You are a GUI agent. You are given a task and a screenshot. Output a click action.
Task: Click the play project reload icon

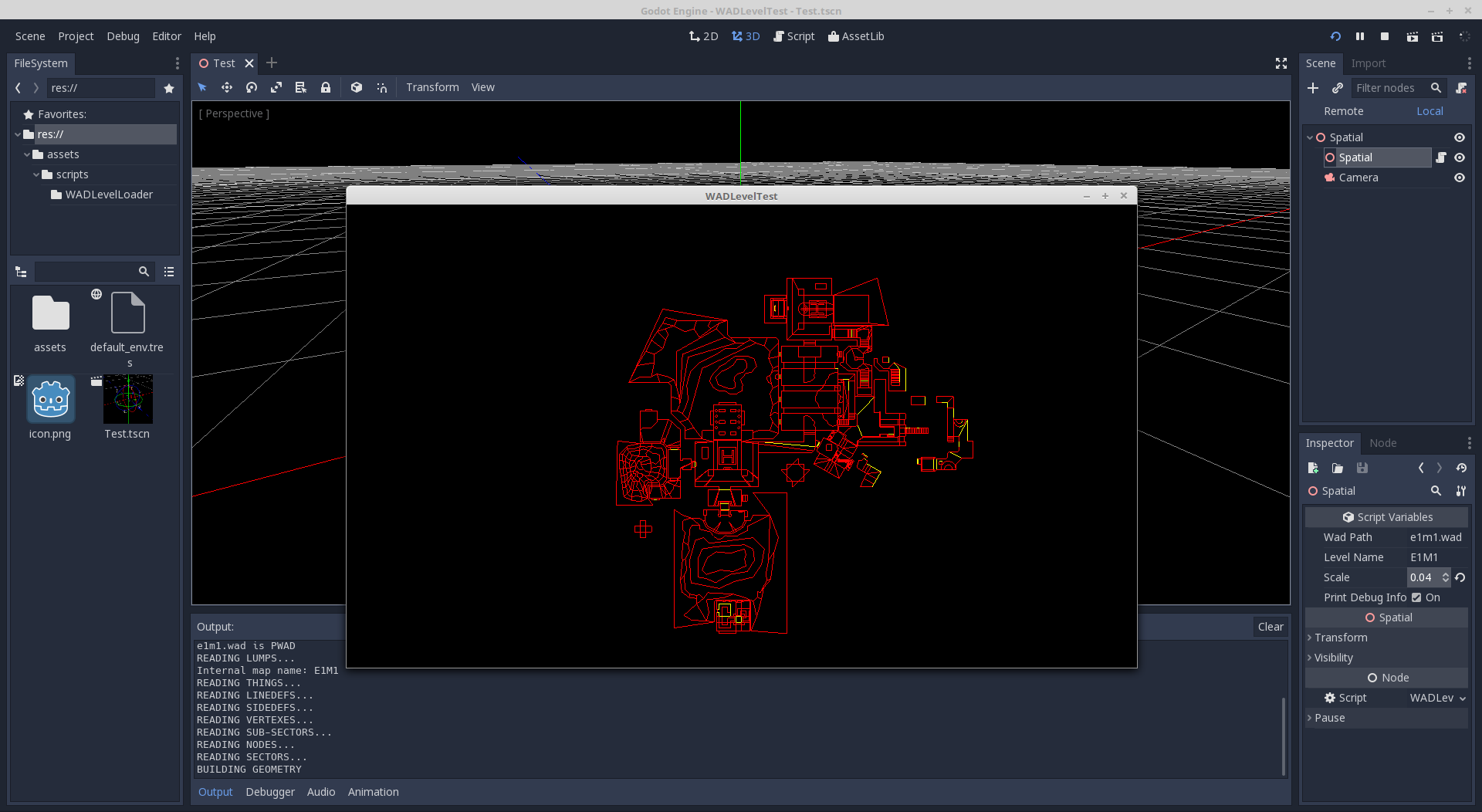(x=1335, y=36)
